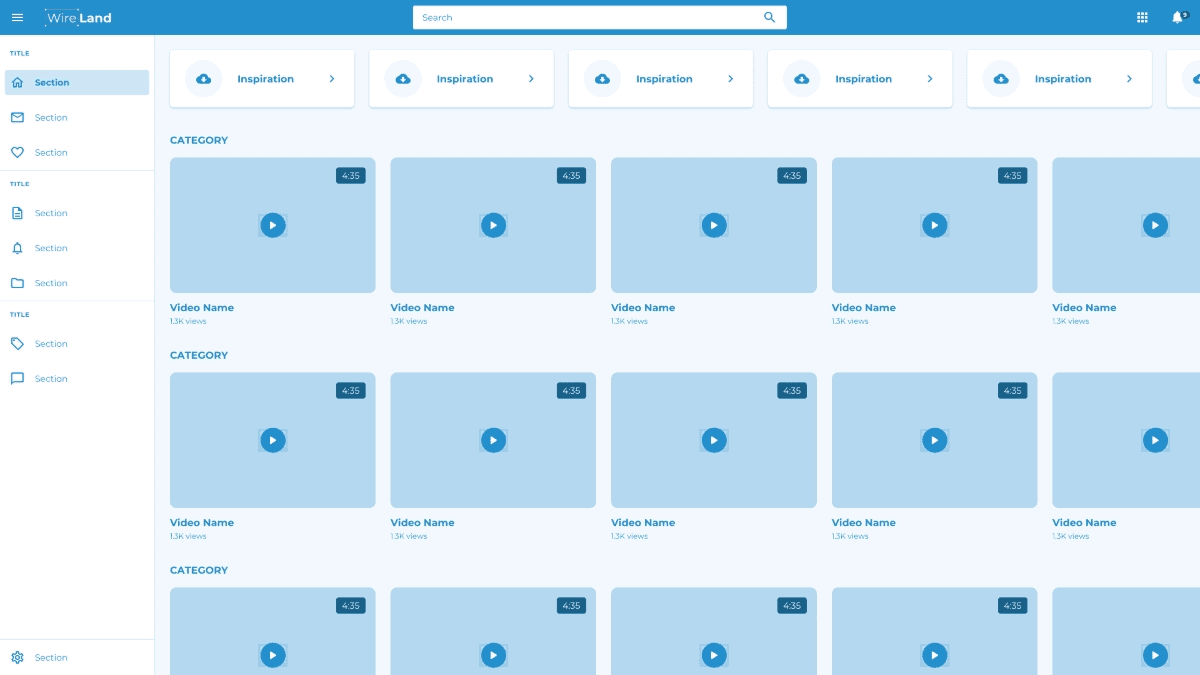Click the WireLand logo in the header
This screenshot has width=1200, height=675.
79,17
